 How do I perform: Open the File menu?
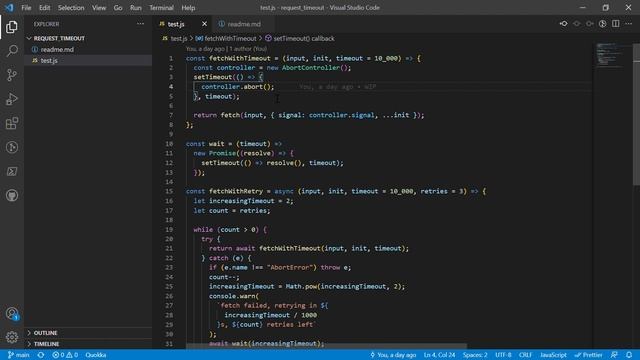pos(26,8)
